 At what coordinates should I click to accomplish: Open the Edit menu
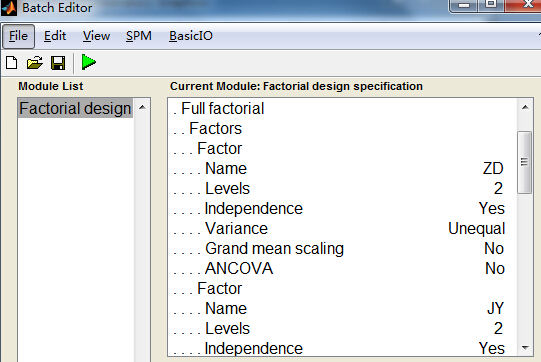click(55, 36)
